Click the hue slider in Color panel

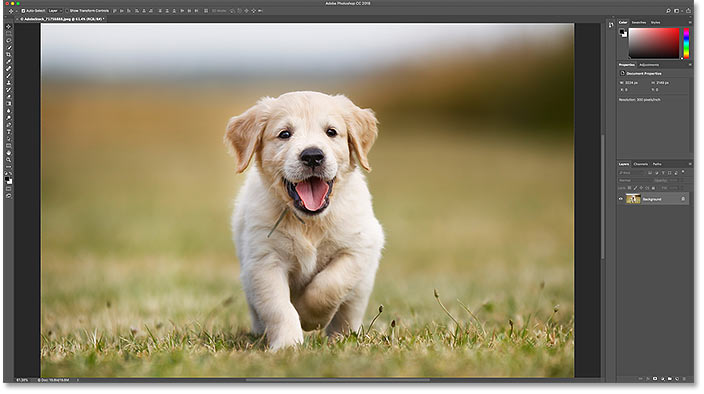[x=686, y=43]
